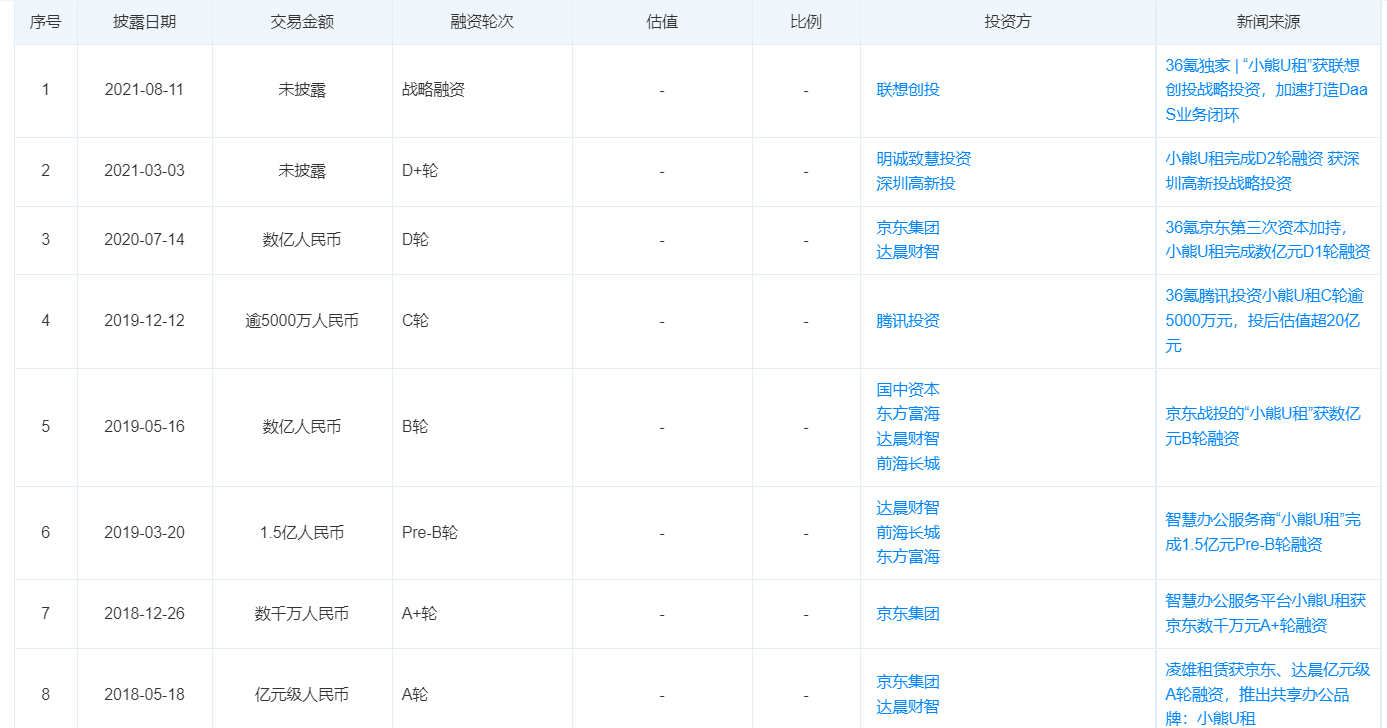Image resolution: width=1387 pixels, height=728 pixels.
Task: Open news 36氪京东第三次资本加持
Action: [x=1268, y=240]
